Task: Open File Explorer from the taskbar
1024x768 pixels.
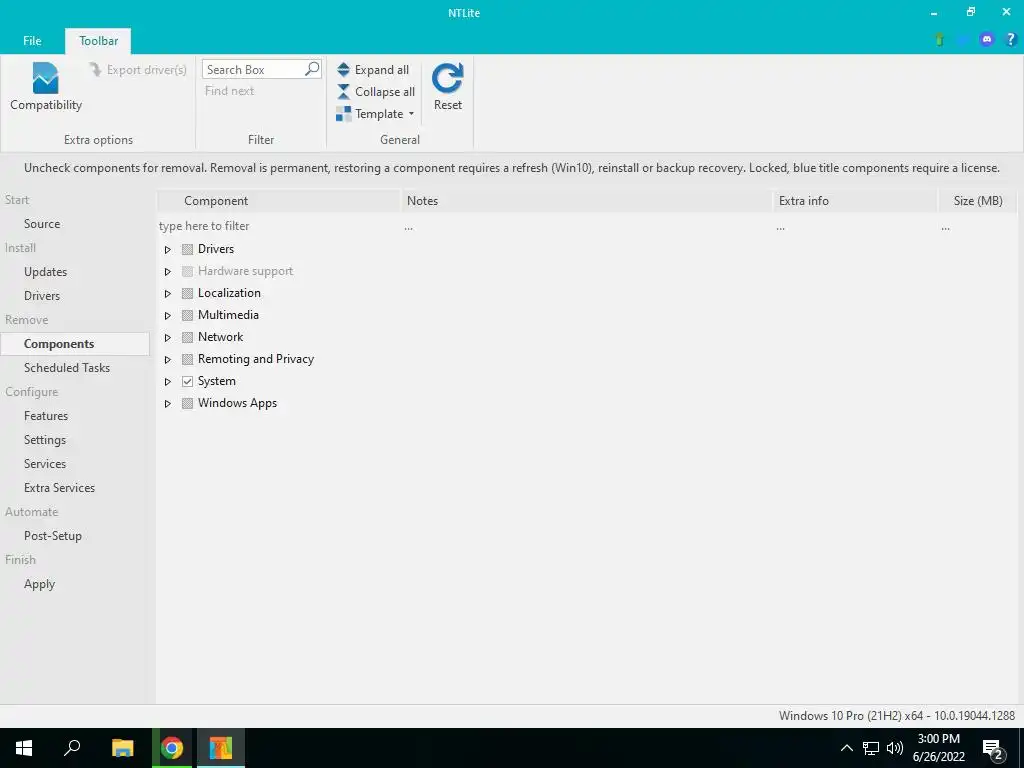Action: click(x=122, y=748)
